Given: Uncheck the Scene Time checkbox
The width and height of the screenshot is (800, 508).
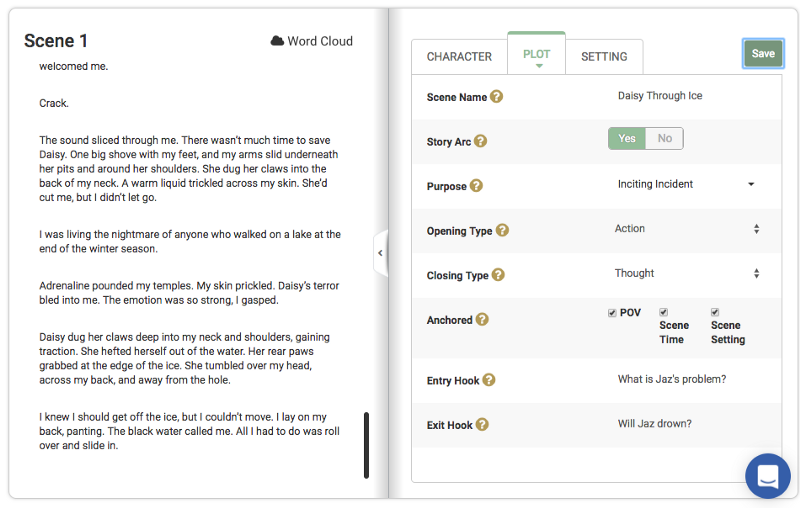Looking at the screenshot, I should 663,312.
